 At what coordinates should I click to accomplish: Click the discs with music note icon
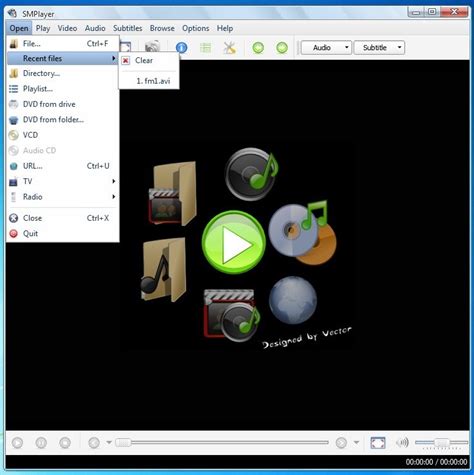click(303, 232)
